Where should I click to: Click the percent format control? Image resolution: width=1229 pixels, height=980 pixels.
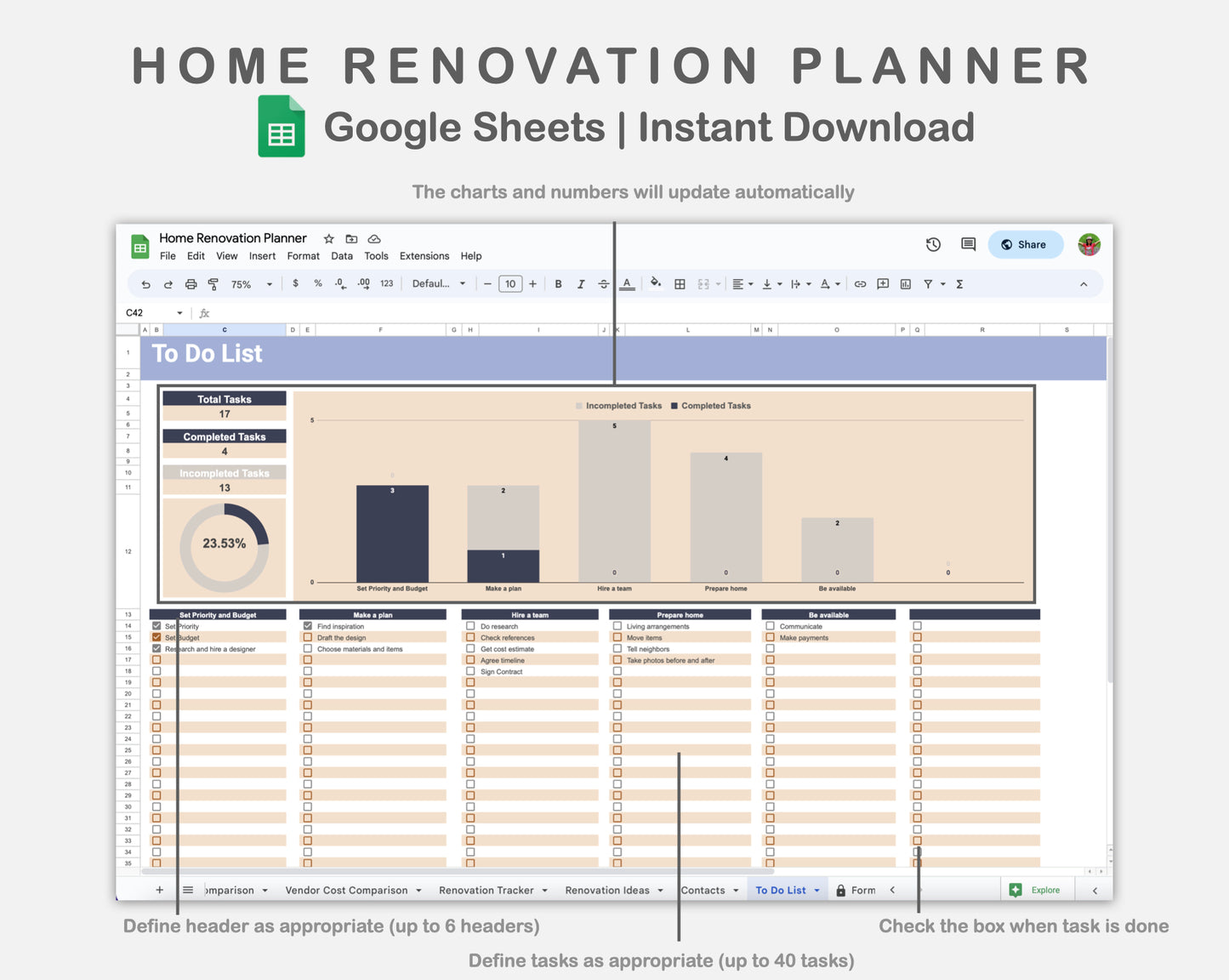317,283
